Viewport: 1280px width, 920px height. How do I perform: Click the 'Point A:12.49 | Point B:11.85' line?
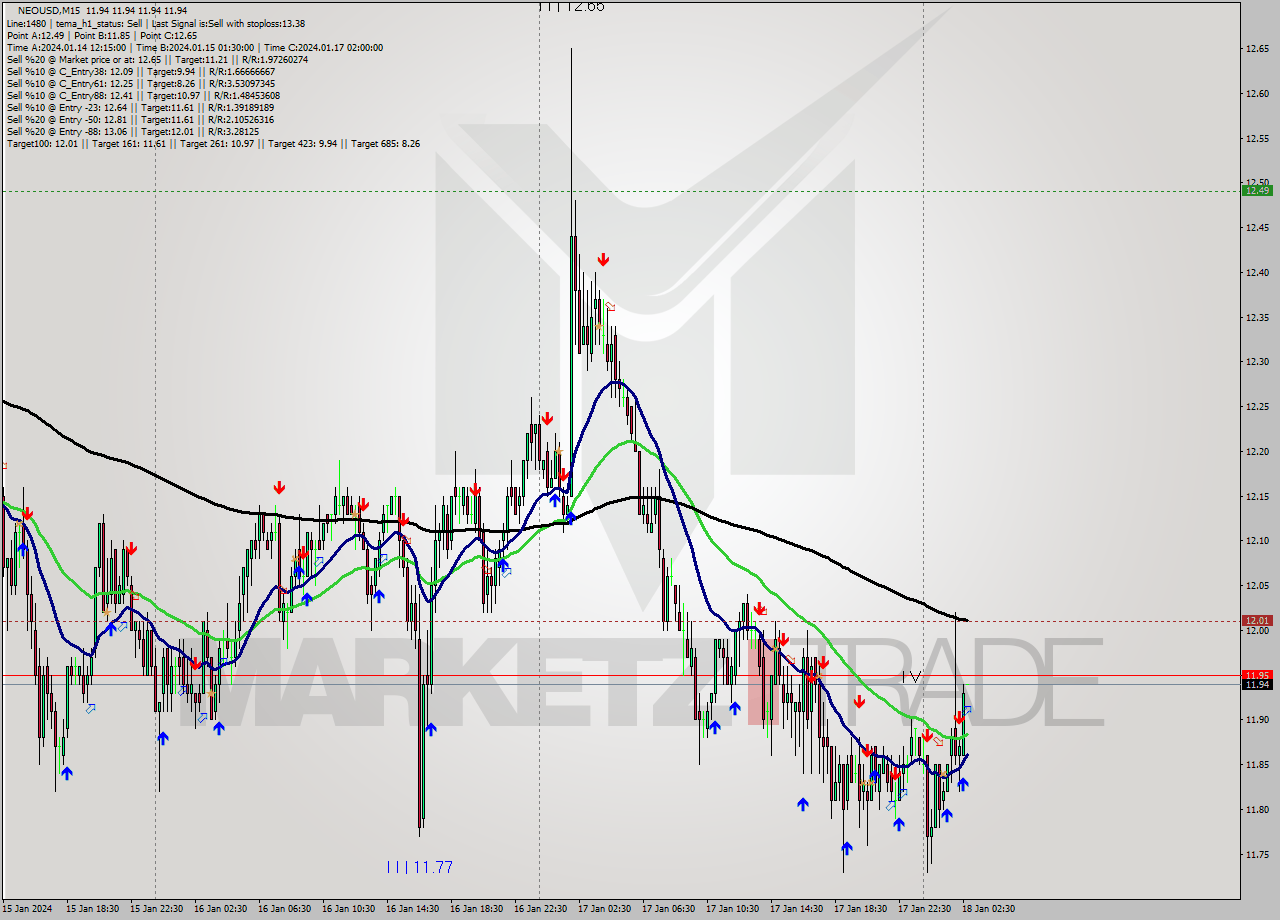tap(102, 35)
